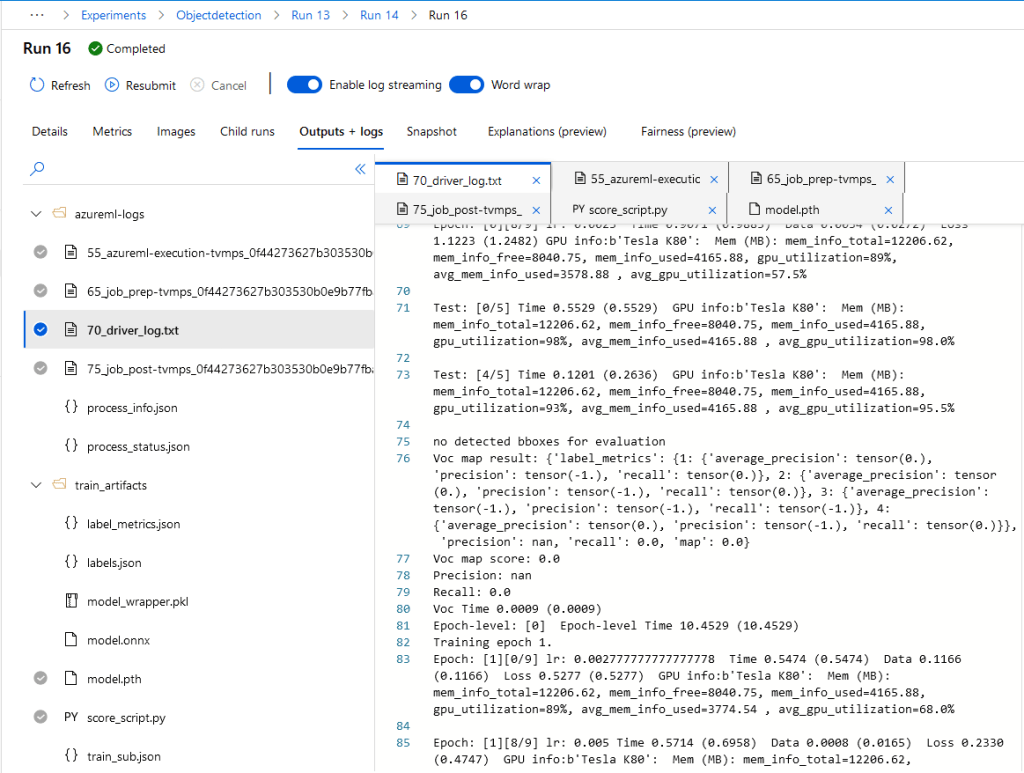Click the sidebar search input field

pyautogui.click(x=180, y=168)
